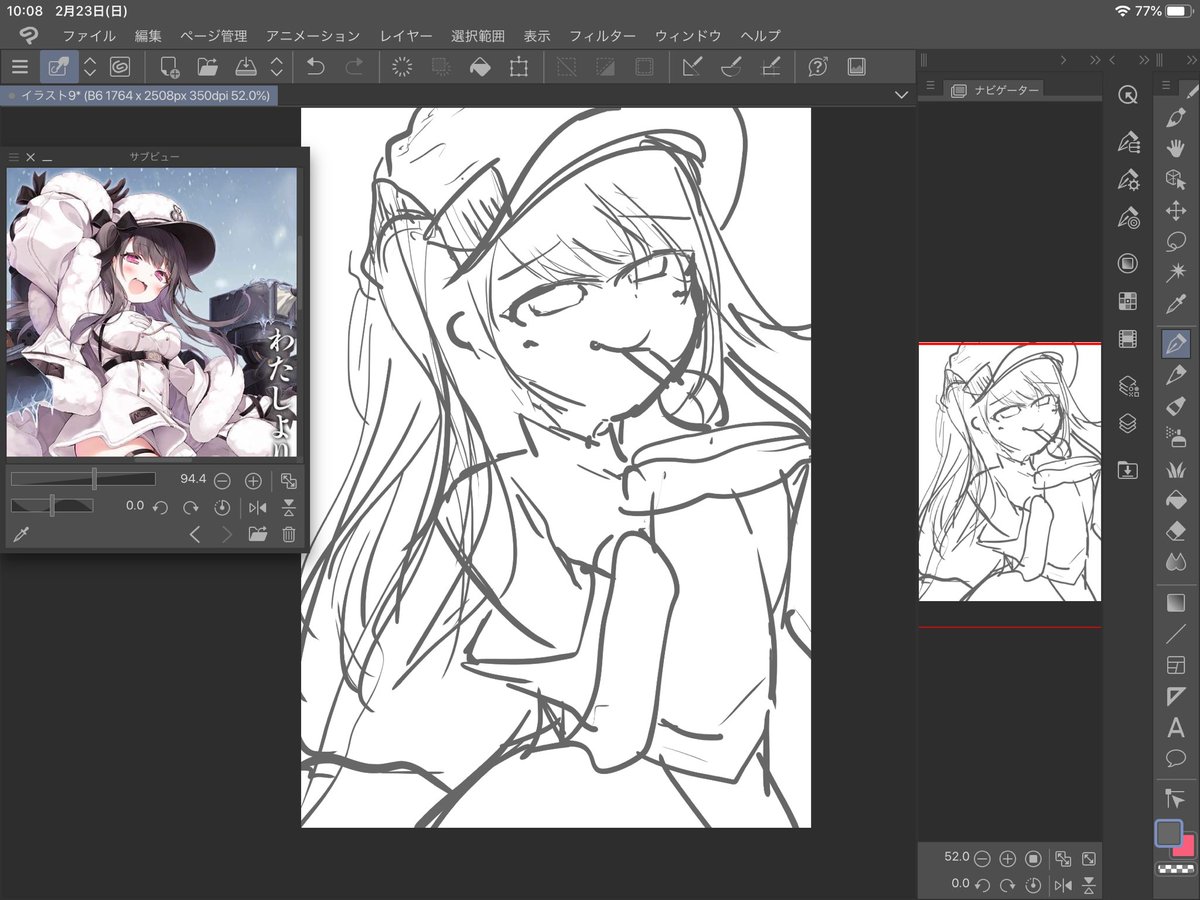
Task: Select the Auto select magic wand tool
Action: pos(1176,273)
